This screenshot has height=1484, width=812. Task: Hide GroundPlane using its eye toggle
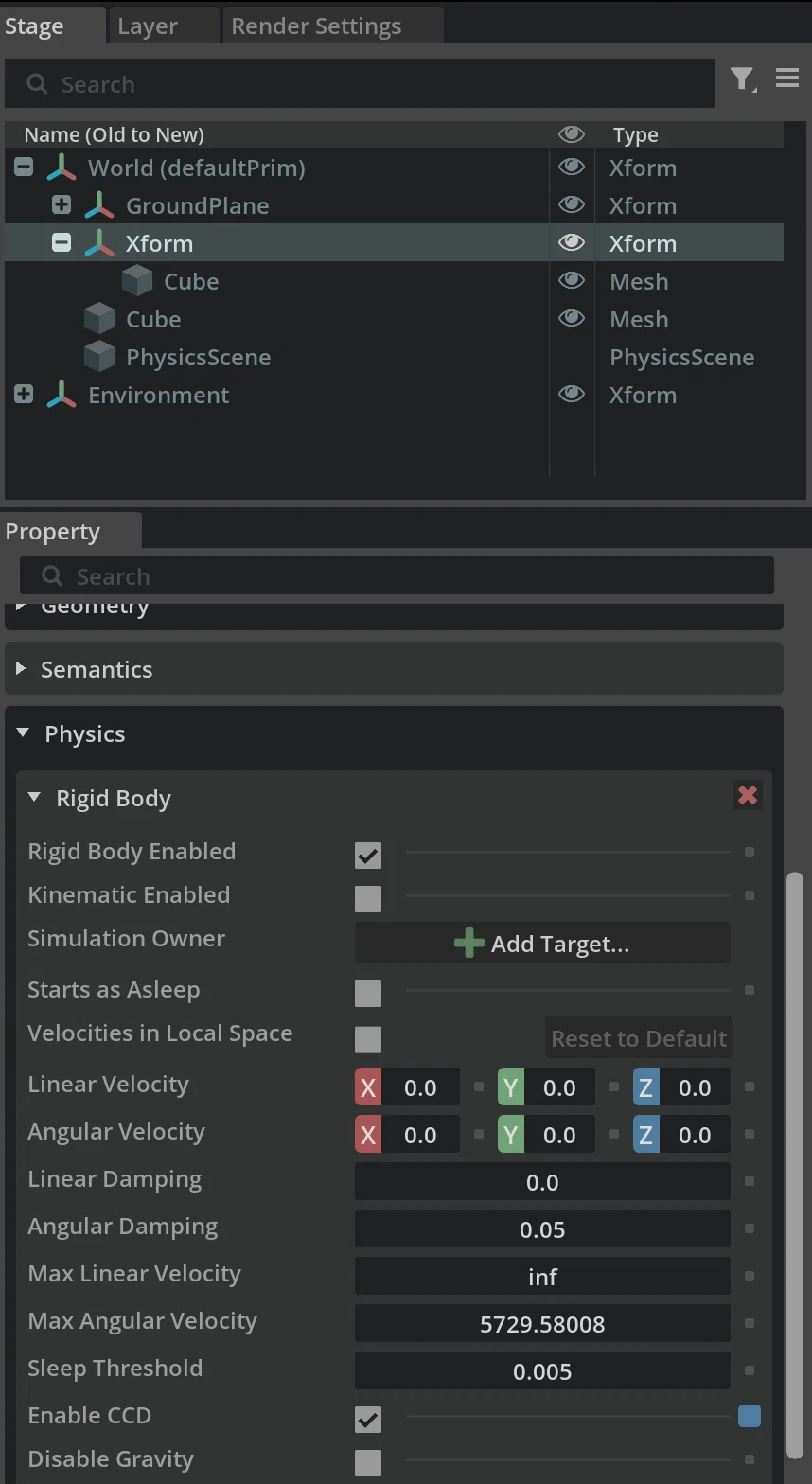(x=572, y=204)
